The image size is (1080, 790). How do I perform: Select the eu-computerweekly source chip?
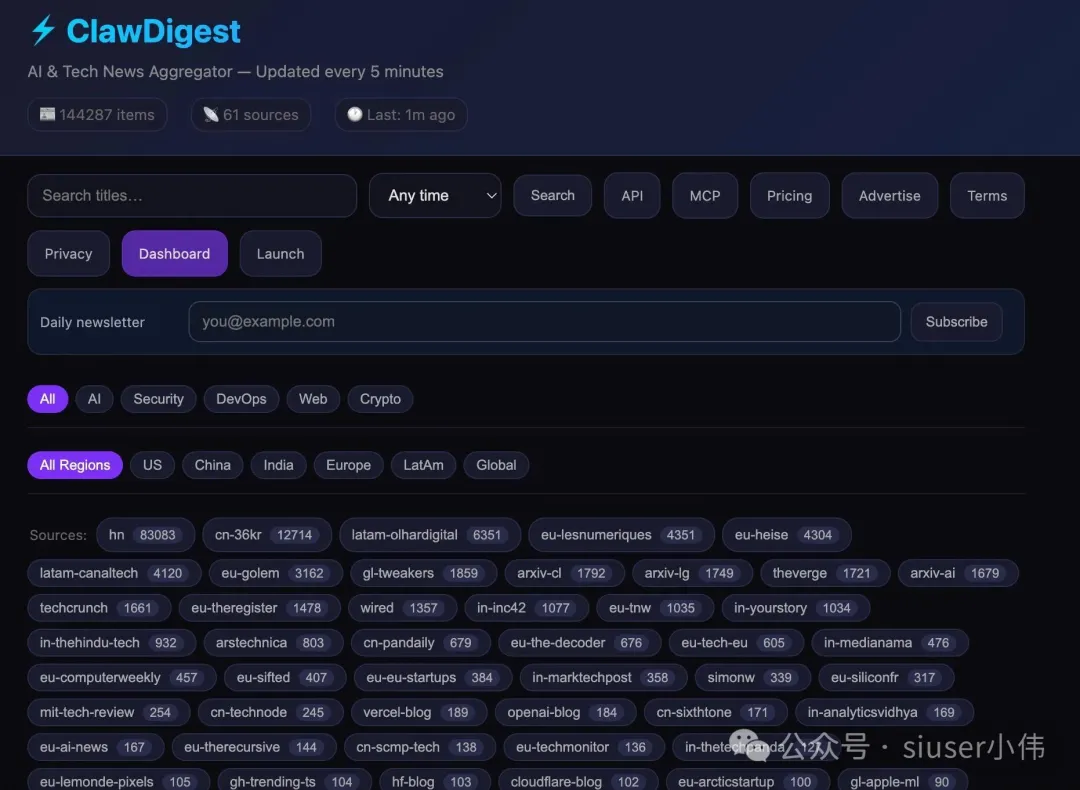pyautogui.click(x=122, y=678)
